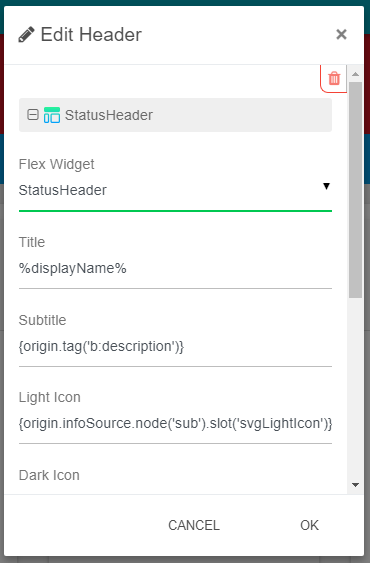Click the Flex Widget label

[x=56, y=164]
